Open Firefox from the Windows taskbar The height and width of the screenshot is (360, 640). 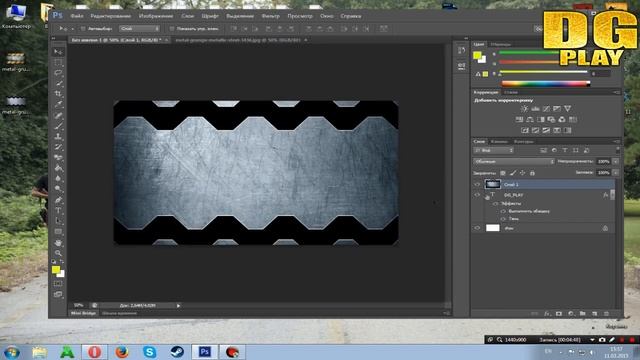(122, 352)
